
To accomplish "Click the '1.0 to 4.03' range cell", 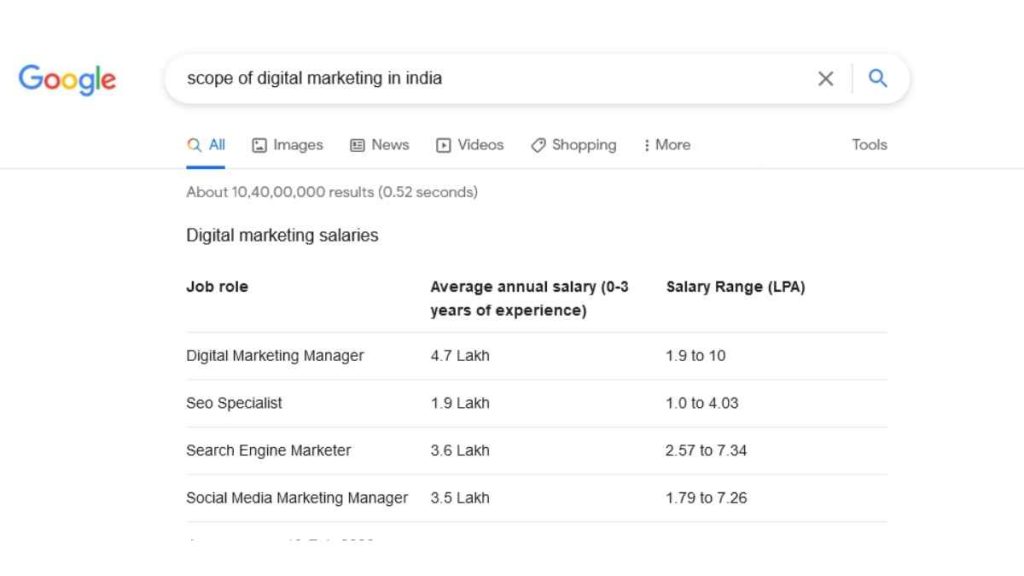I will [x=702, y=403].
